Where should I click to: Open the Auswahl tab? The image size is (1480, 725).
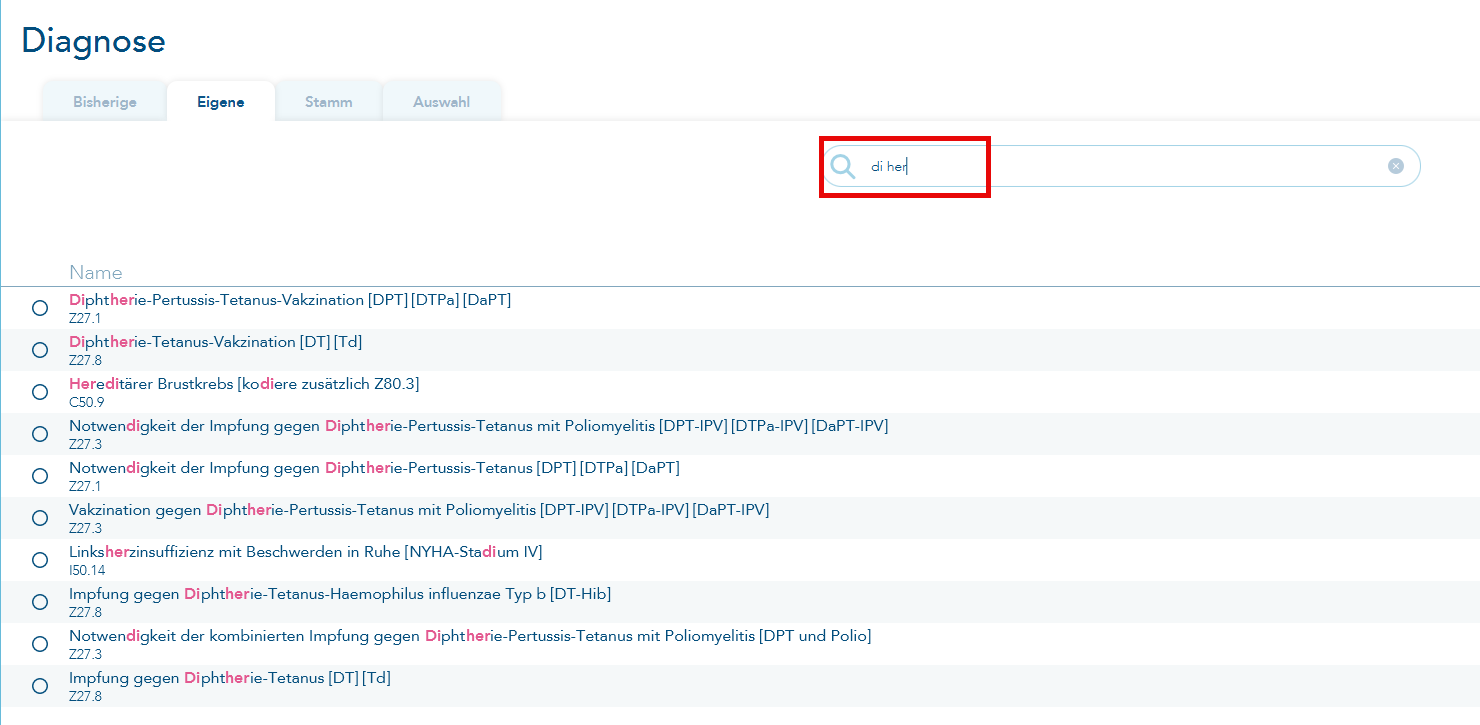coord(441,102)
